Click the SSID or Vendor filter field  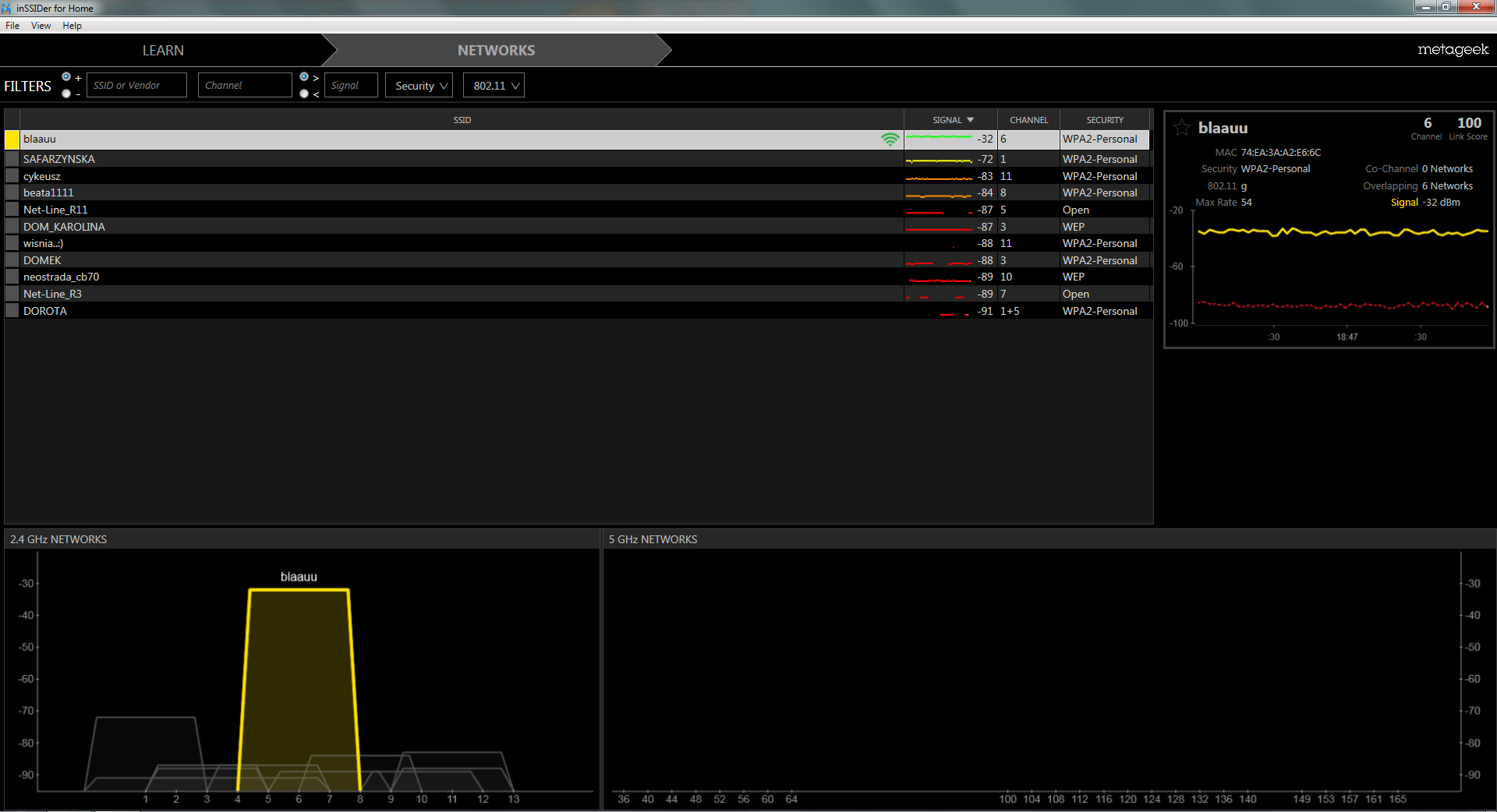tap(136, 85)
